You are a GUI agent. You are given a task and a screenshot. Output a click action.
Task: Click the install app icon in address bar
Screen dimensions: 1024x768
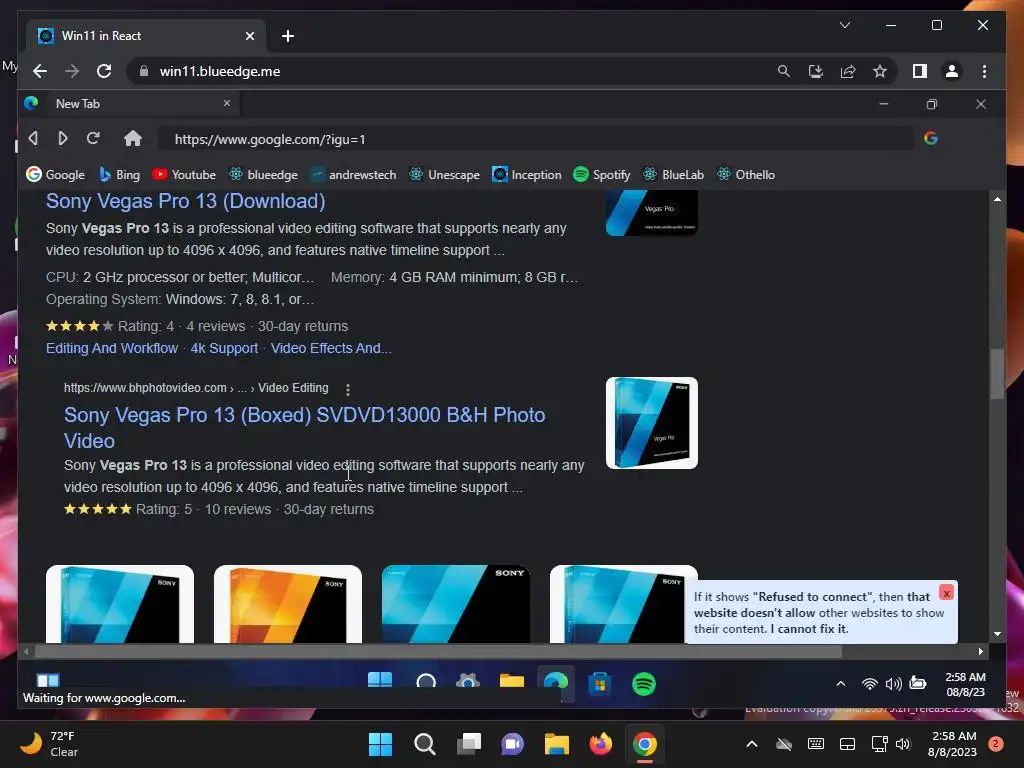tap(816, 71)
